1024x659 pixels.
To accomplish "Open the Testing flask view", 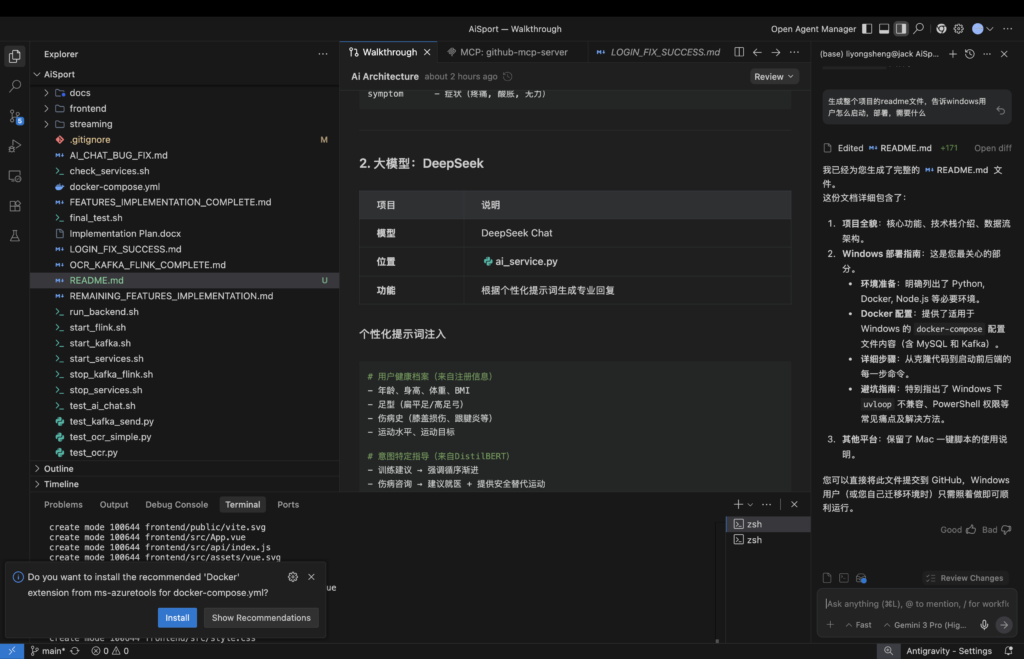I will point(14,236).
